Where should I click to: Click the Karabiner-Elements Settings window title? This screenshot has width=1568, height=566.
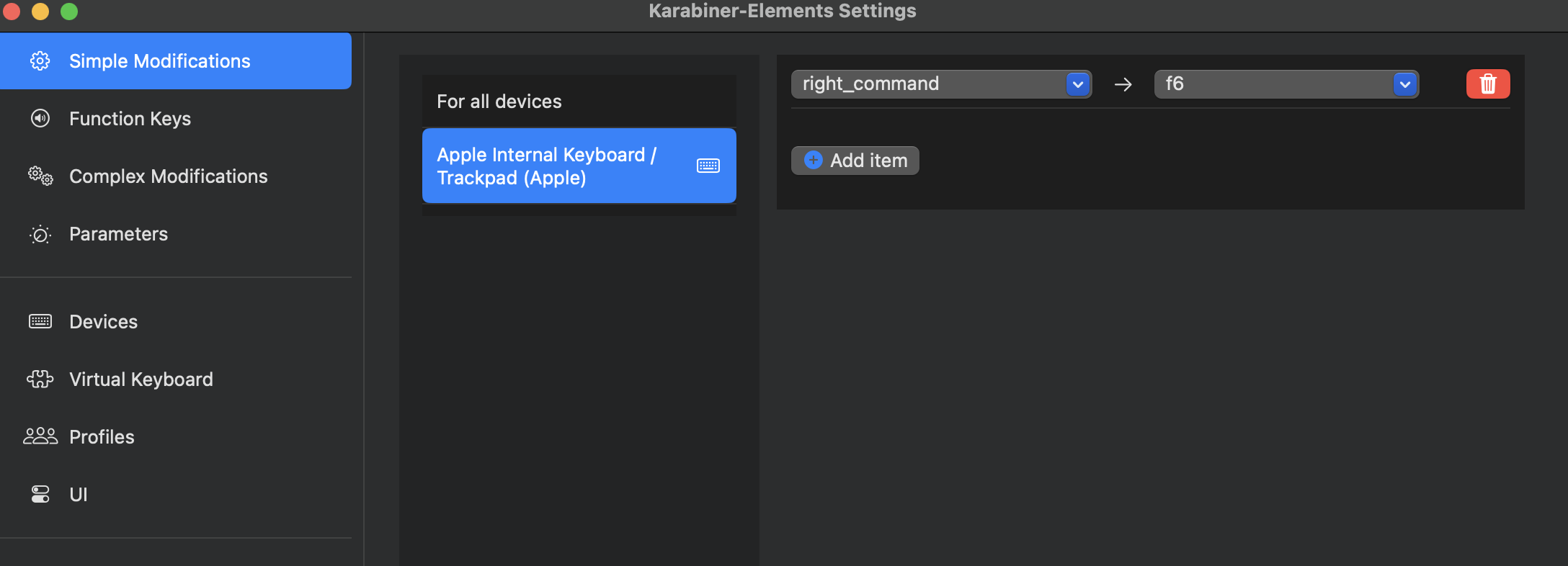(783, 11)
